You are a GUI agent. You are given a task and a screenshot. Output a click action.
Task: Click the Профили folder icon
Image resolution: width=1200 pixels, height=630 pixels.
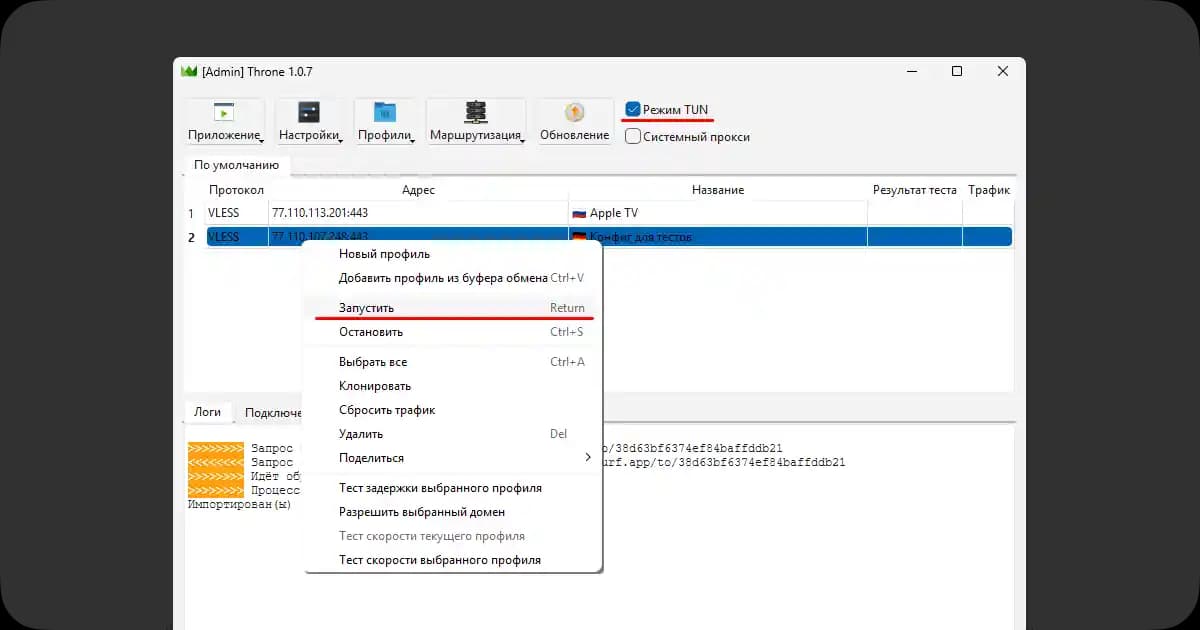pyautogui.click(x=384, y=112)
